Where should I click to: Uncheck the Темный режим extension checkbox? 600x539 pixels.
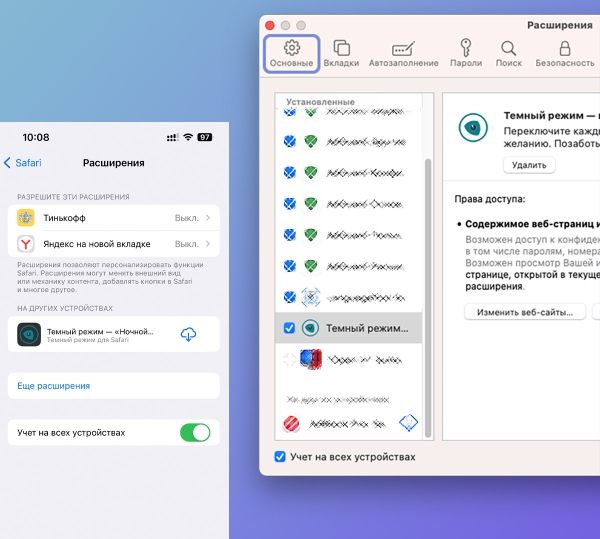(289, 328)
